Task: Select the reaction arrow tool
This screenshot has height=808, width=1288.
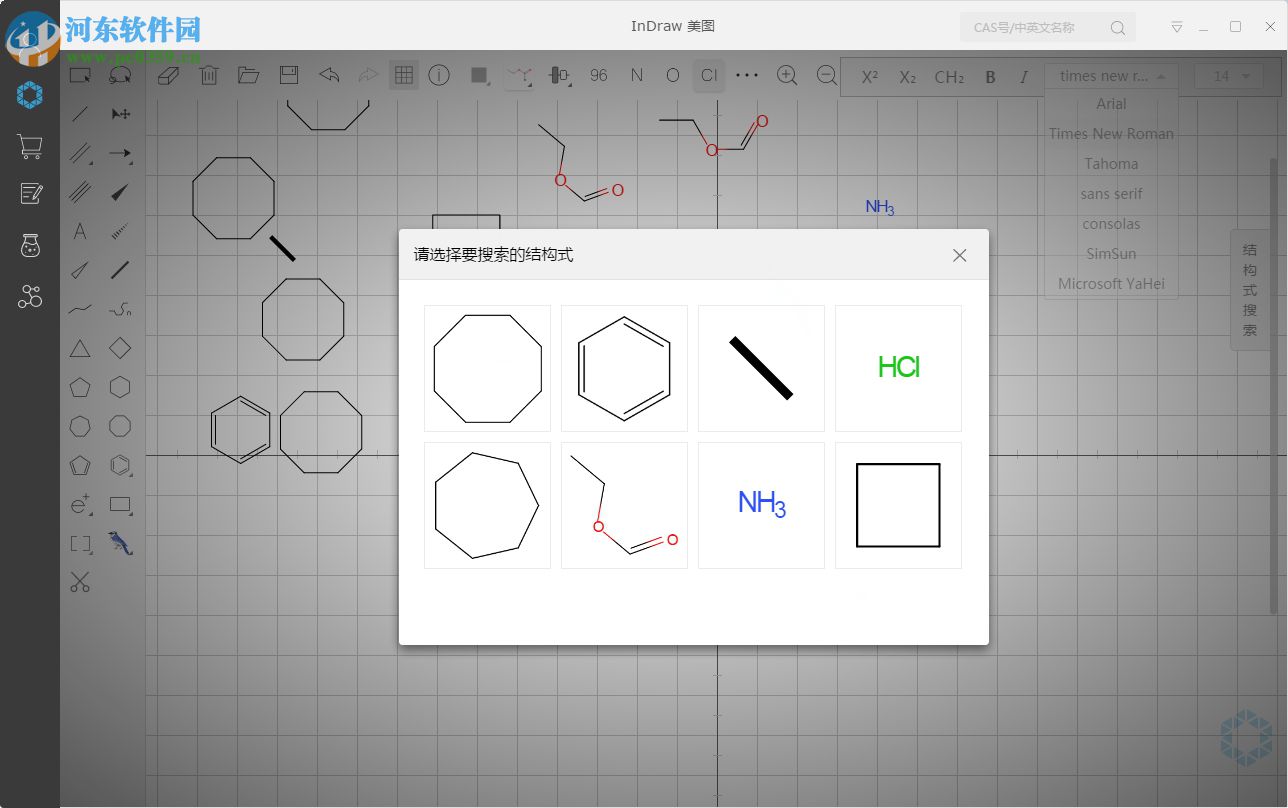Action: 120,153
